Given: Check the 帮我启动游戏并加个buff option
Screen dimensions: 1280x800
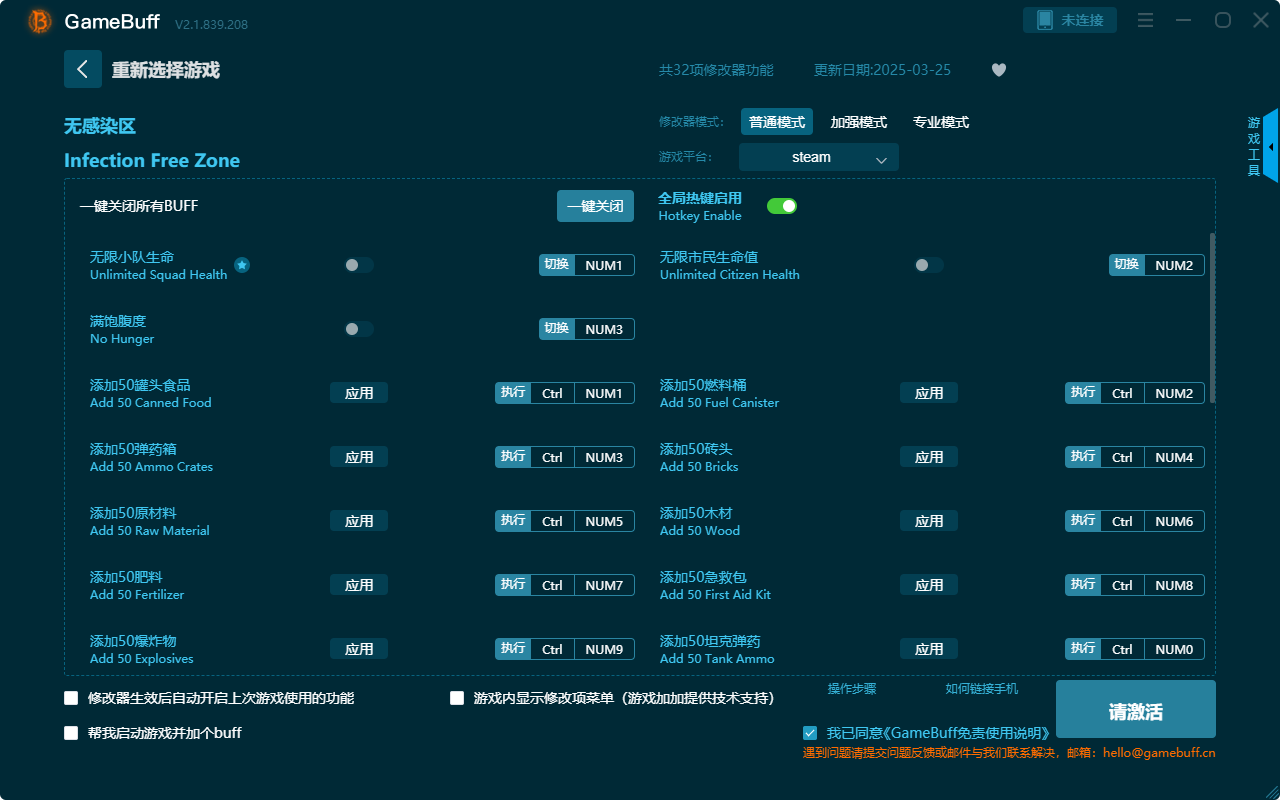Looking at the screenshot, I should 71,732.
